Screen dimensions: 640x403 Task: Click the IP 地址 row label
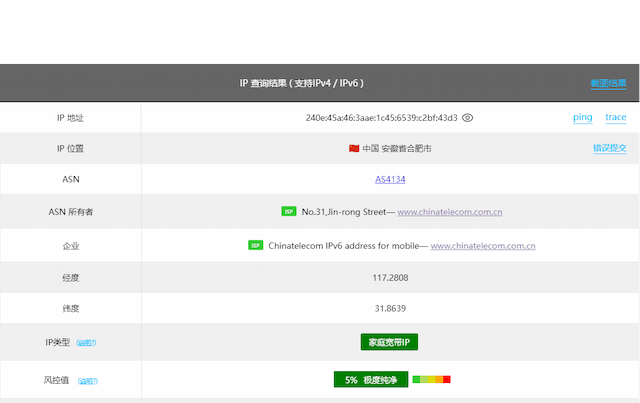tap(70, 118)
